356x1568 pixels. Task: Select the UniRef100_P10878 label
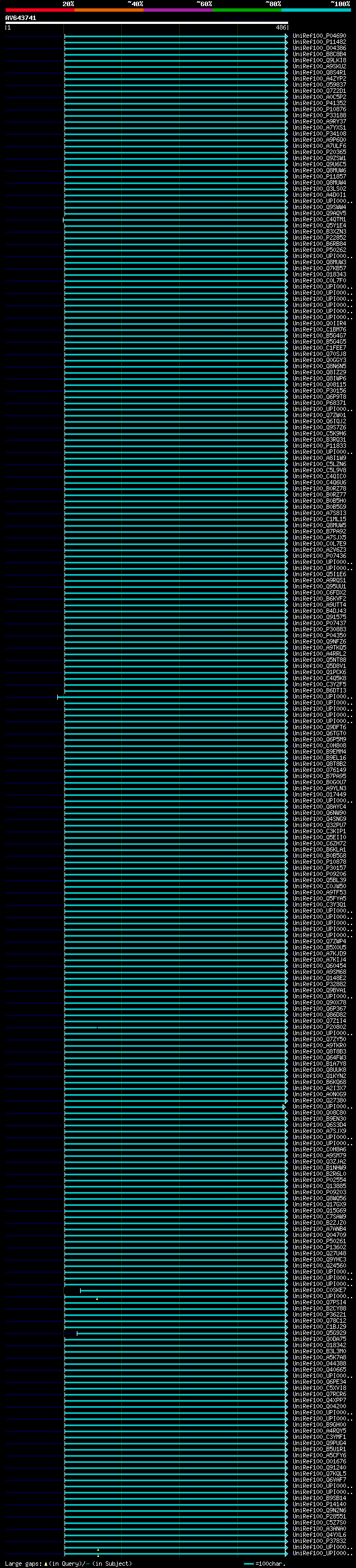319,862
